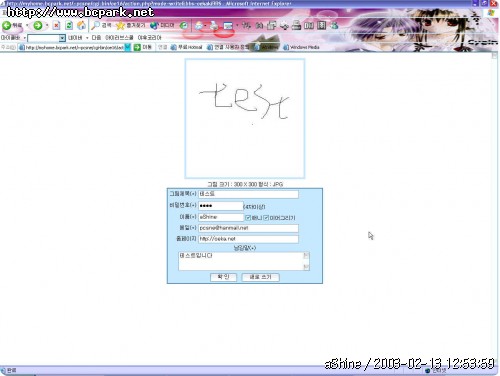This screenshot has width=500, height=376.
Task: Click the 완료 status bar text
Action: 12,370
